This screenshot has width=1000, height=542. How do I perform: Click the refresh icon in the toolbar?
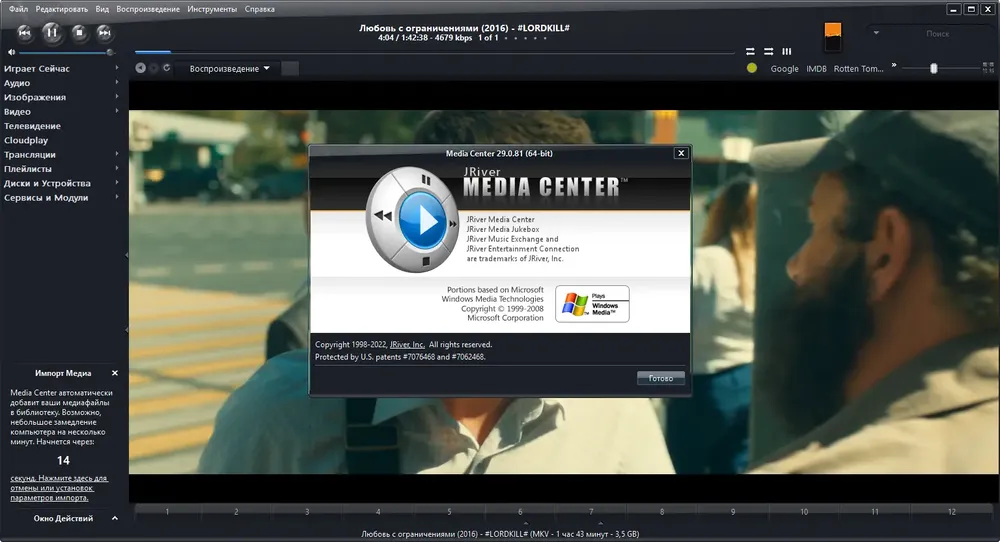(x=167, y=68)
